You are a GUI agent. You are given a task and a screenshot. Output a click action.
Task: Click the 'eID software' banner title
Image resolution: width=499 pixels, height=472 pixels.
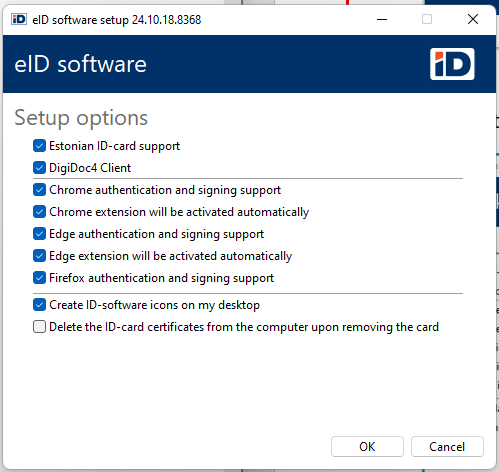click(80, 64)
